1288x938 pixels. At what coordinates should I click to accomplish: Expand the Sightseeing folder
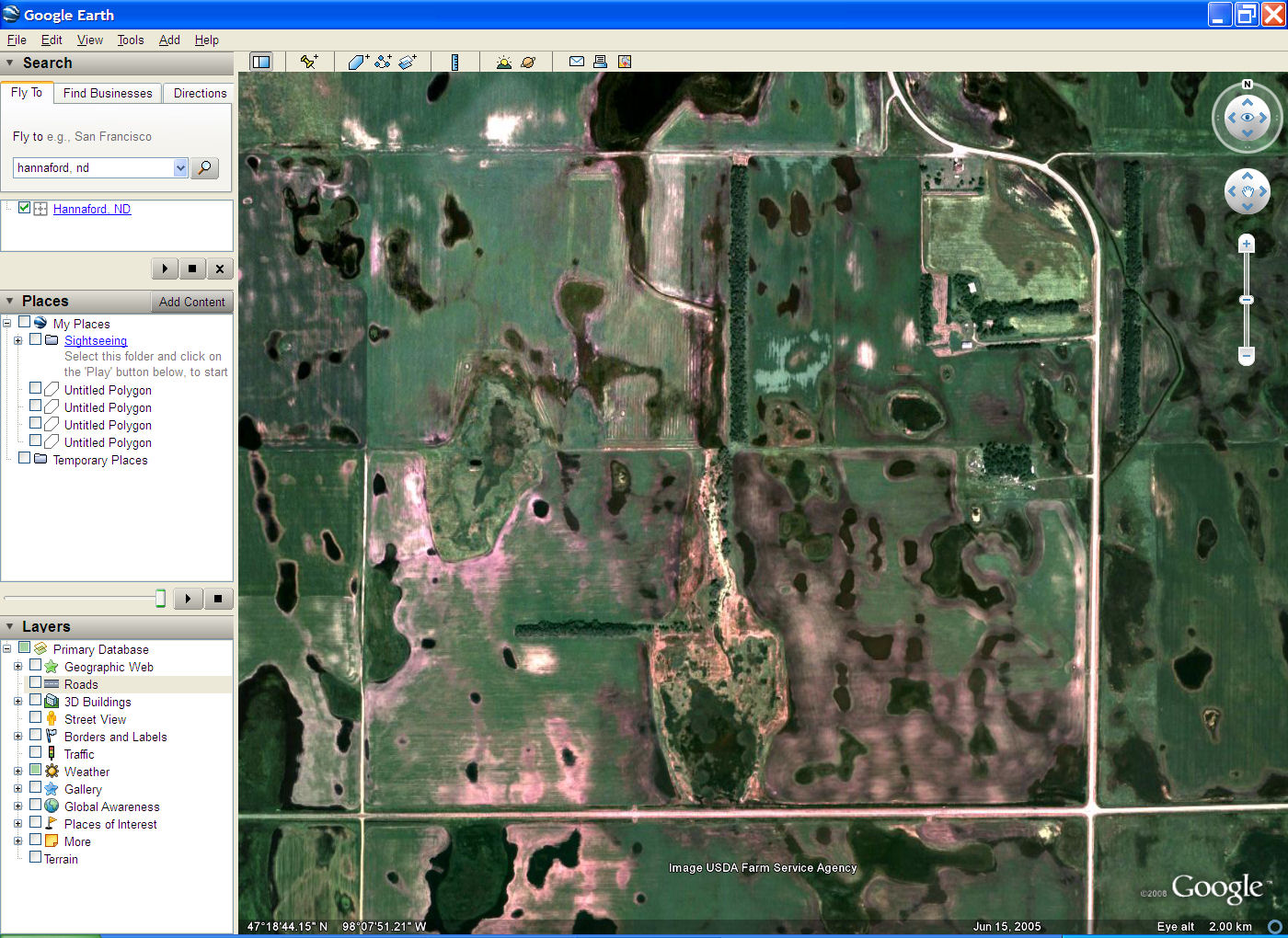coord(17,340)
